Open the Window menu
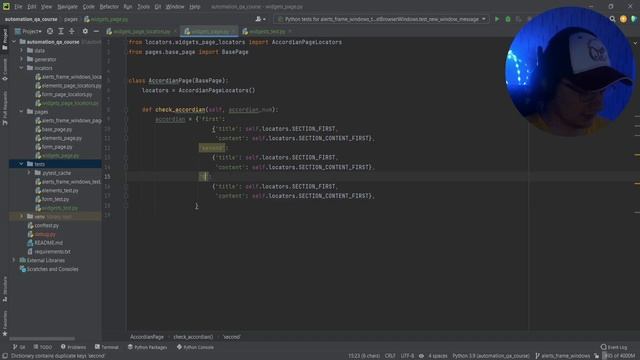 (175, 7)
